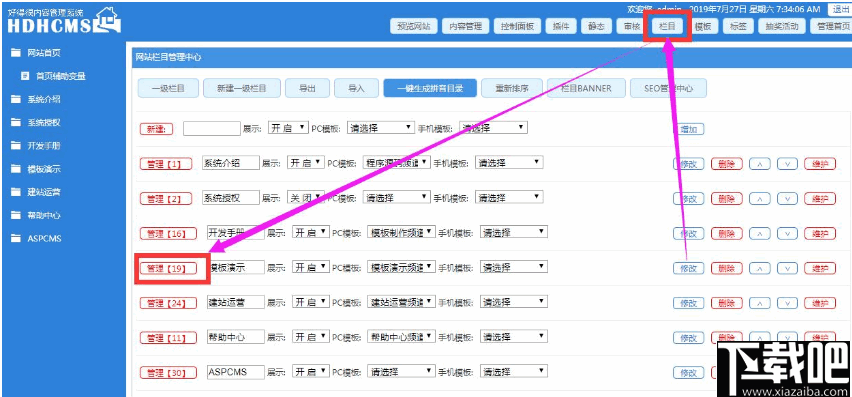852x397 pixels.
Task: Open 展示 dropdown for 帮助中心 row
Action: pos(311,336)
